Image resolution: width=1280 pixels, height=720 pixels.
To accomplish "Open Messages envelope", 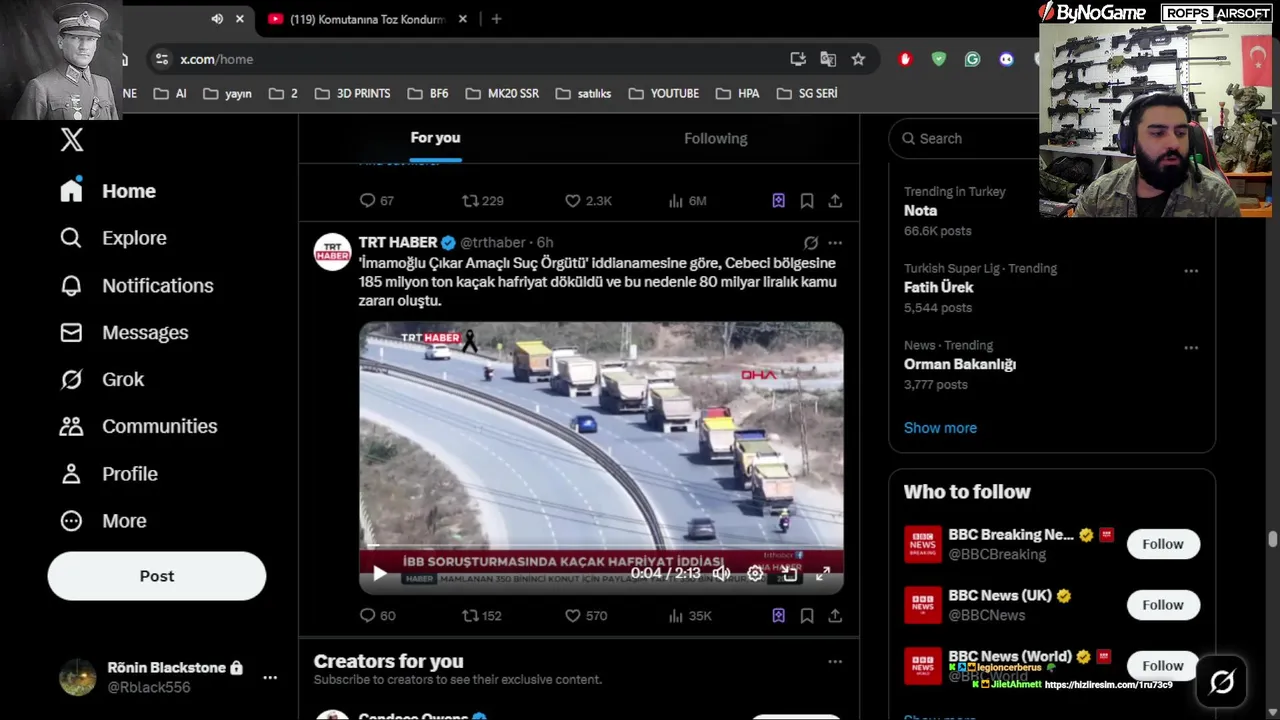I will click(124, 333).
